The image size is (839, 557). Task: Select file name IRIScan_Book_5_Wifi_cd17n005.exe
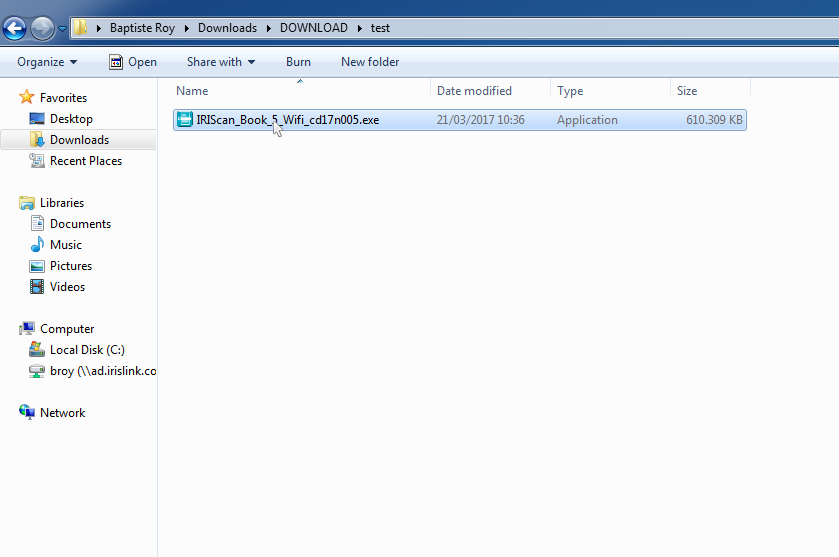[287, 120]
